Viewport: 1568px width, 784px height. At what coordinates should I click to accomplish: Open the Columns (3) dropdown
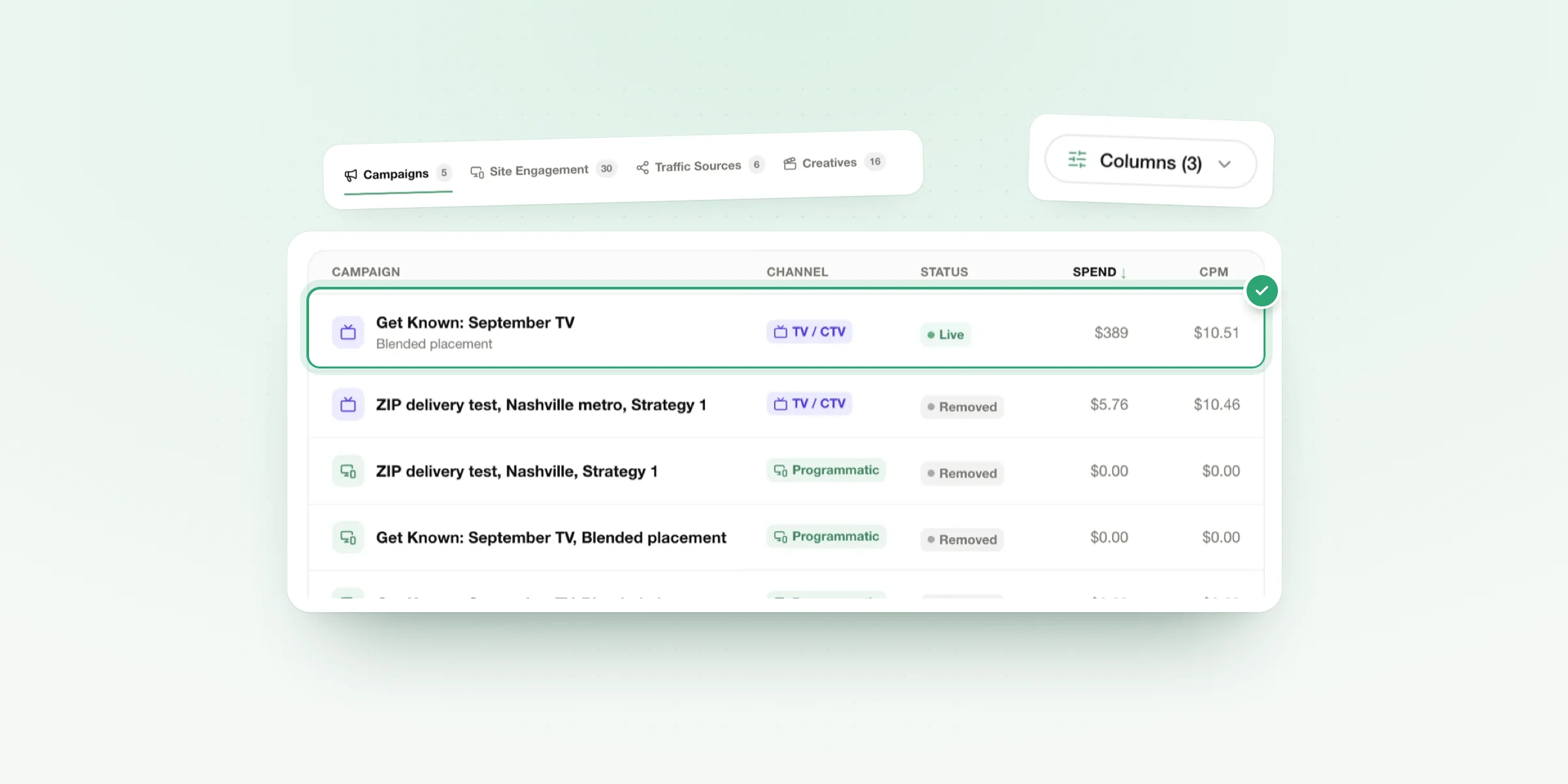click(1151, 162)
